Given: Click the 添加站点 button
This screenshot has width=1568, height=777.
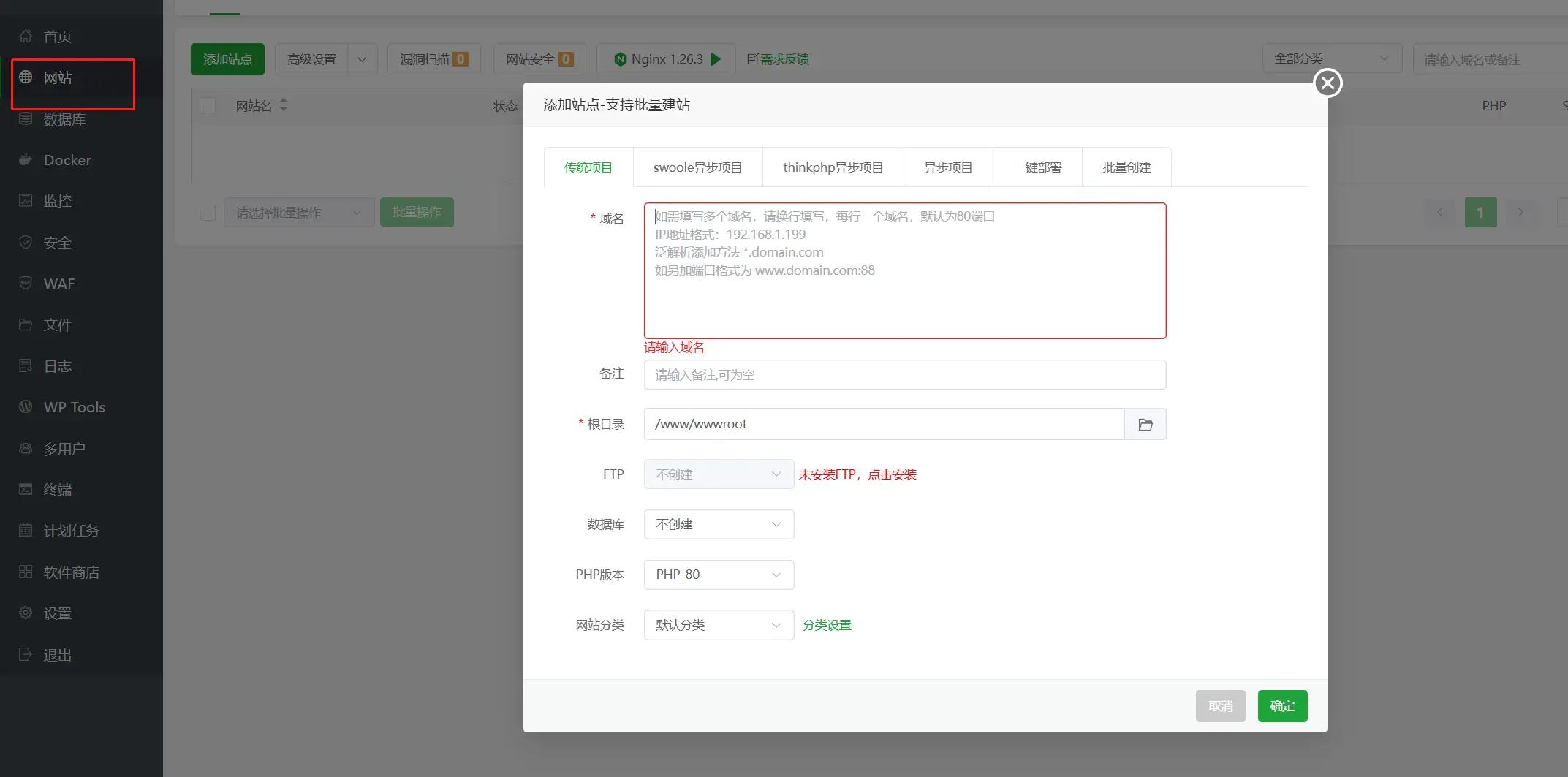Looking at the screenshot, I should point(227,59).
